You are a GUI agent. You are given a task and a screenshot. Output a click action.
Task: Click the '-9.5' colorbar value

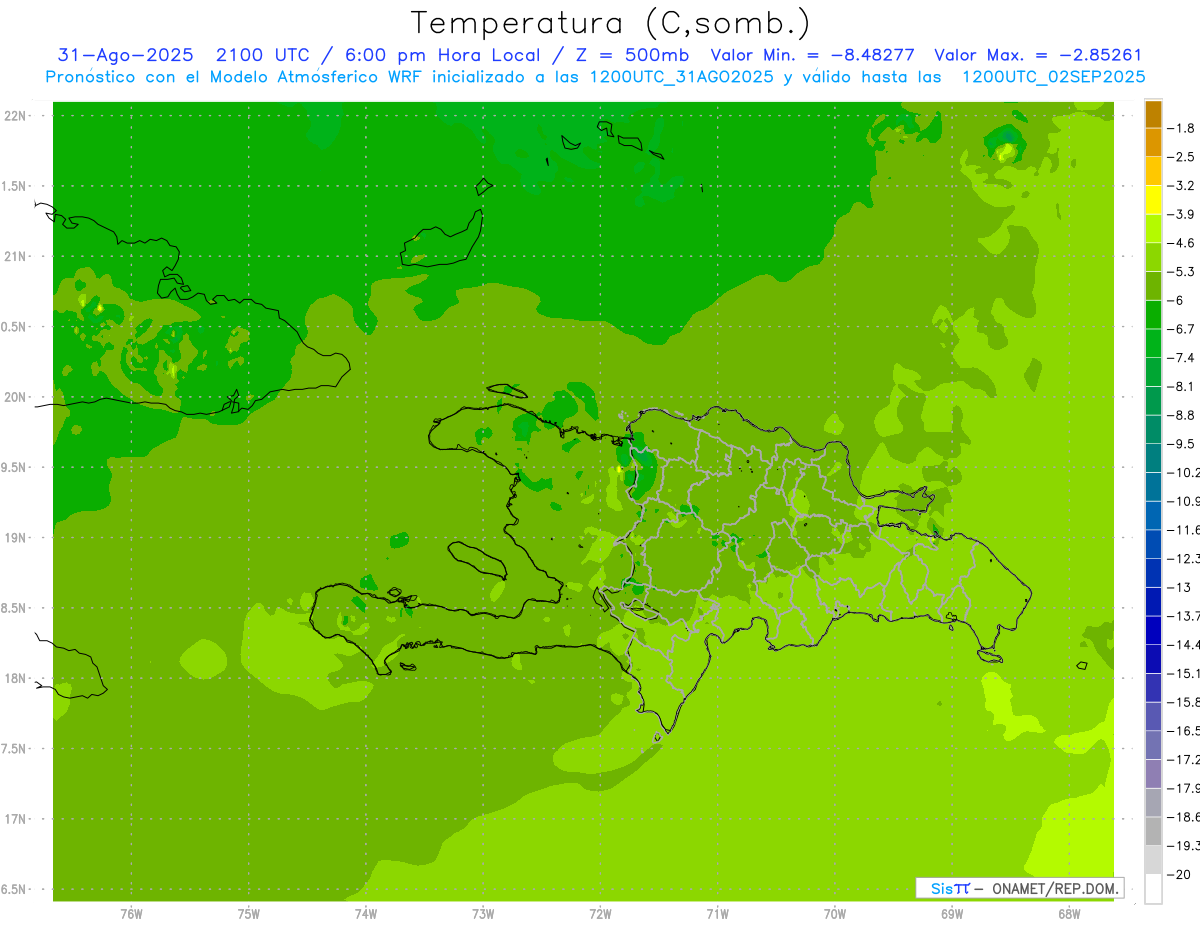click(x=1181, y=443)
